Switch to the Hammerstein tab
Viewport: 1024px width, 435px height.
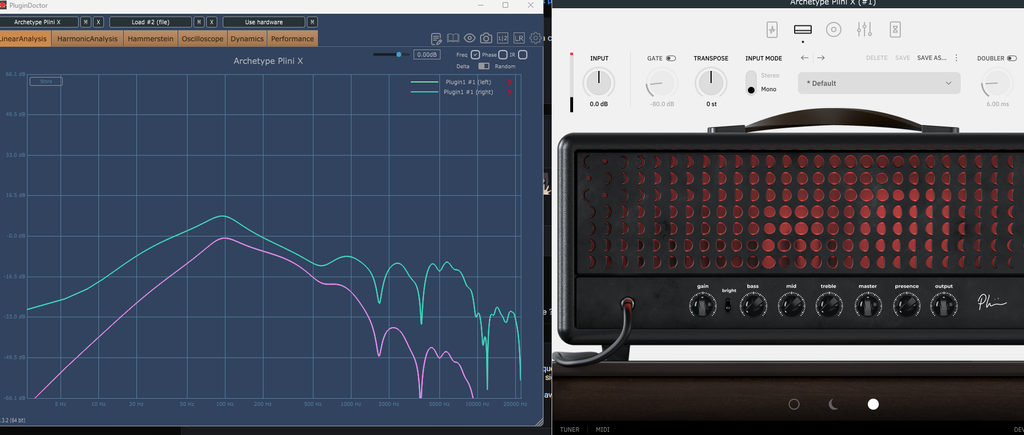[x=150, y=39]
